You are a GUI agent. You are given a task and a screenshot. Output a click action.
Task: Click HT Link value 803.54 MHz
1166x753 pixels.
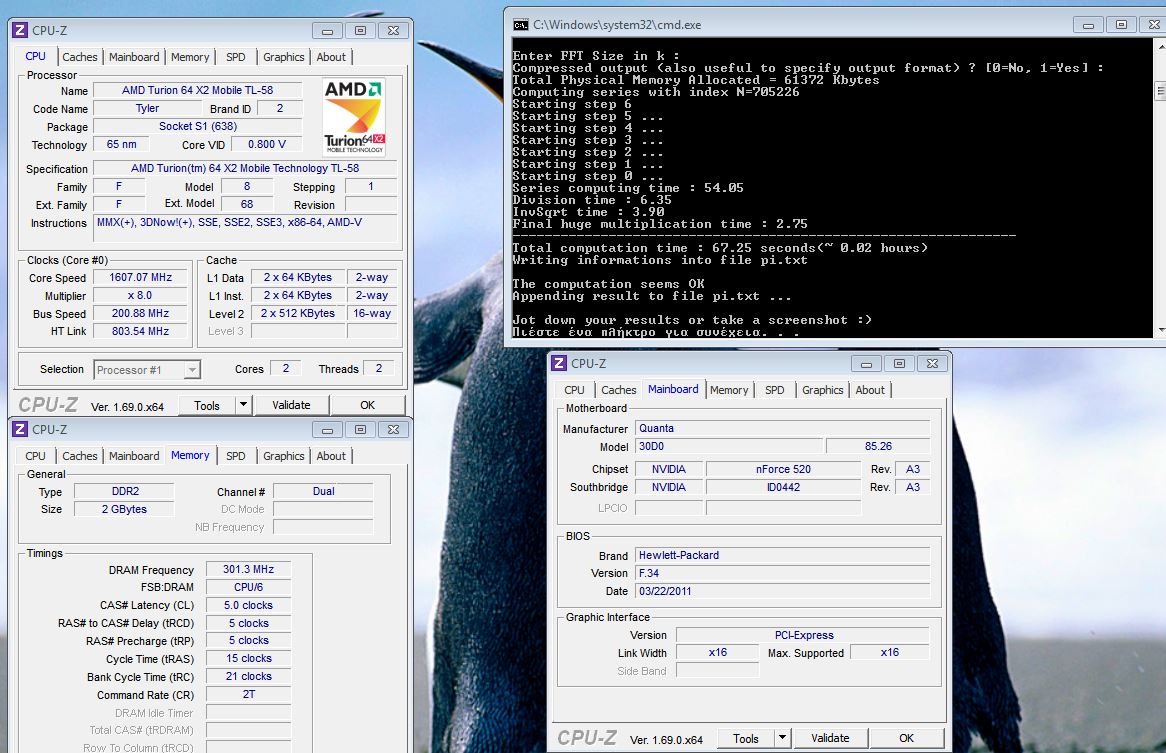[x=141, y=332]
